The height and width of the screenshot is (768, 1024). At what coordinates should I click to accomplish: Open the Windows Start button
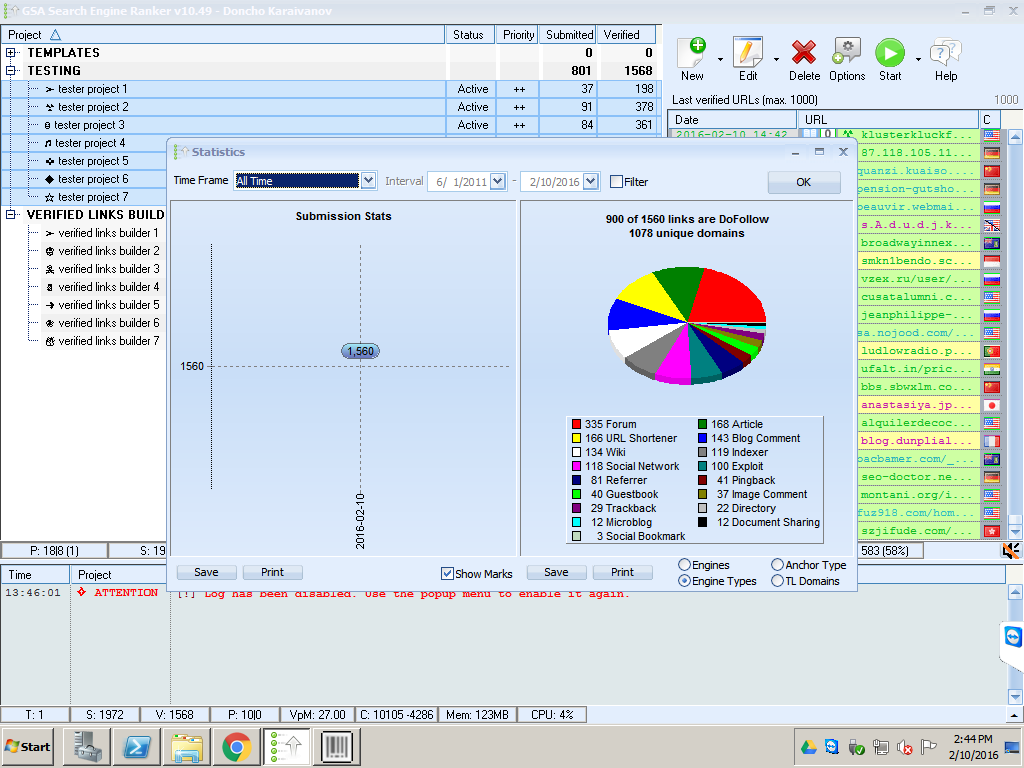[x=28, y=747]
